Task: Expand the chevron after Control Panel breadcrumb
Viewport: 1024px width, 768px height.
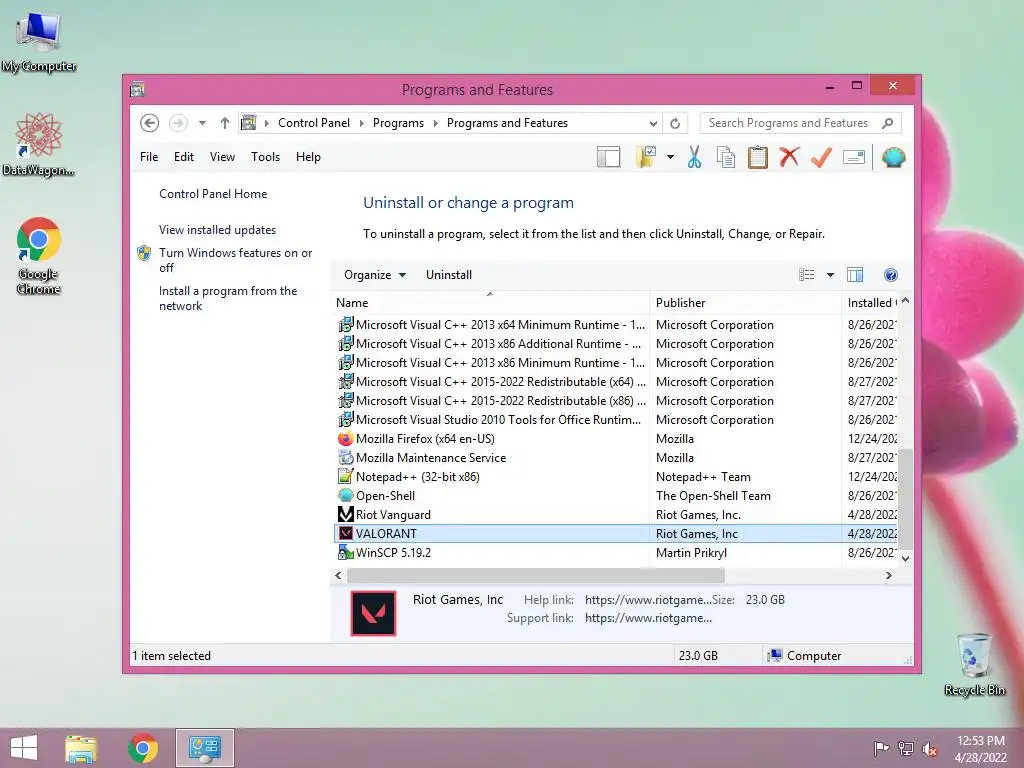Action: pos(361,123)
